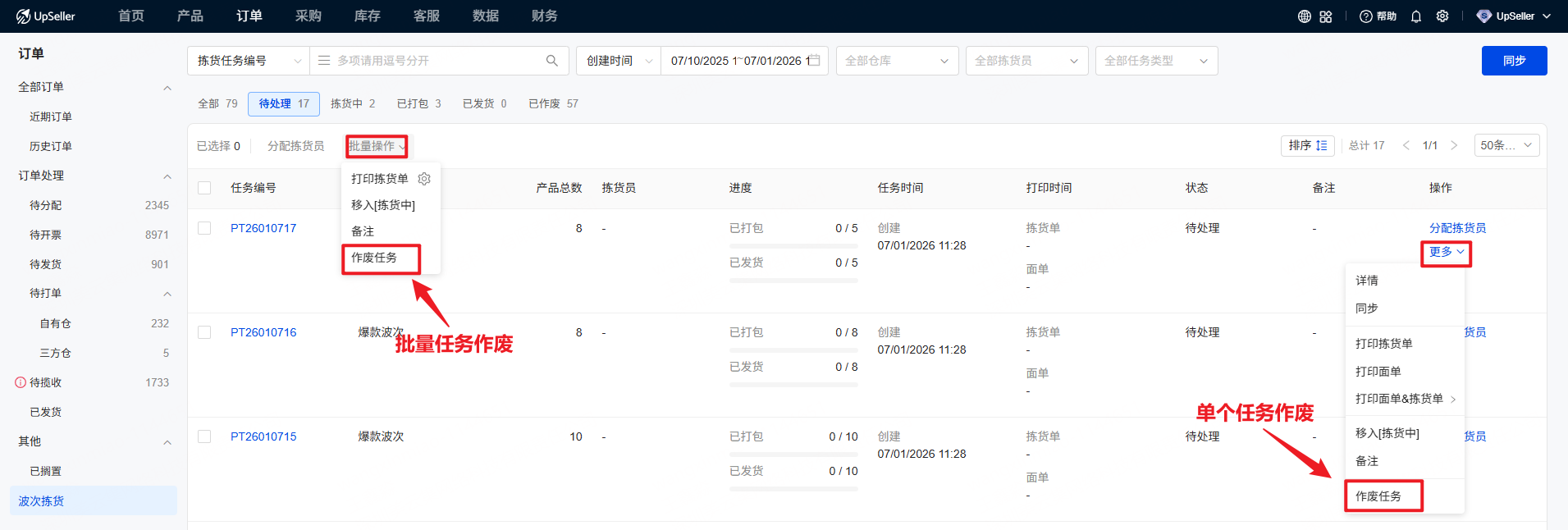Choose 作废任务 in batch operations menu

(375, 258)
